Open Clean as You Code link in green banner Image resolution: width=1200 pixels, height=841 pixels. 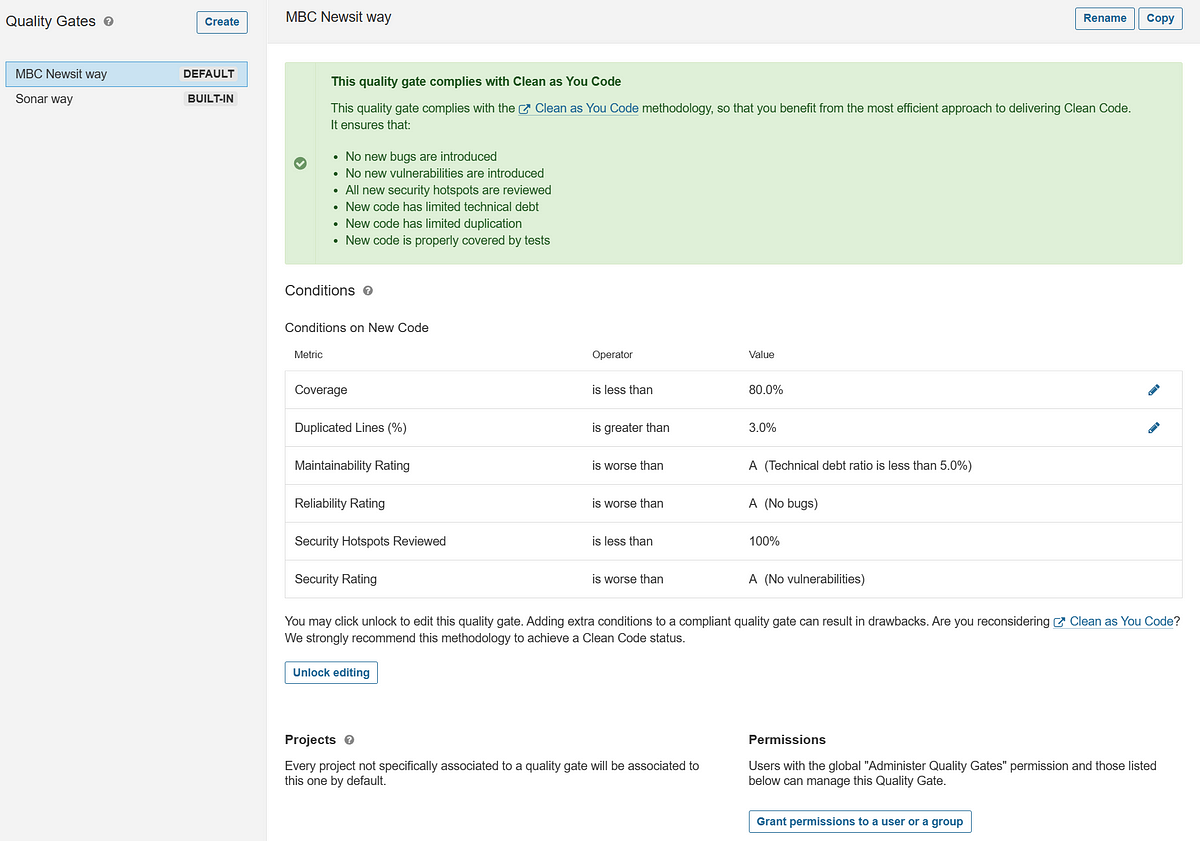587,108
